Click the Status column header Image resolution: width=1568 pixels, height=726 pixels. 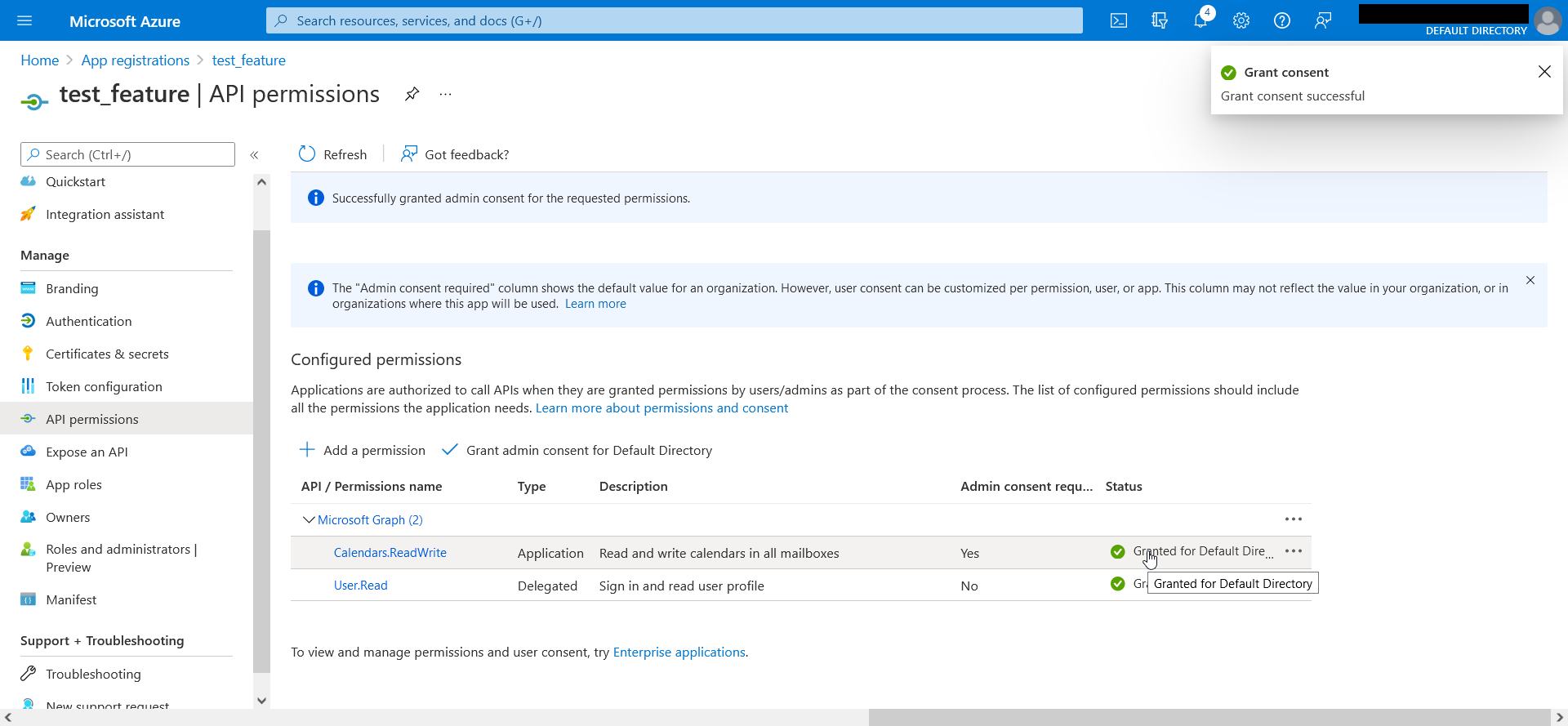[1124, 487]
